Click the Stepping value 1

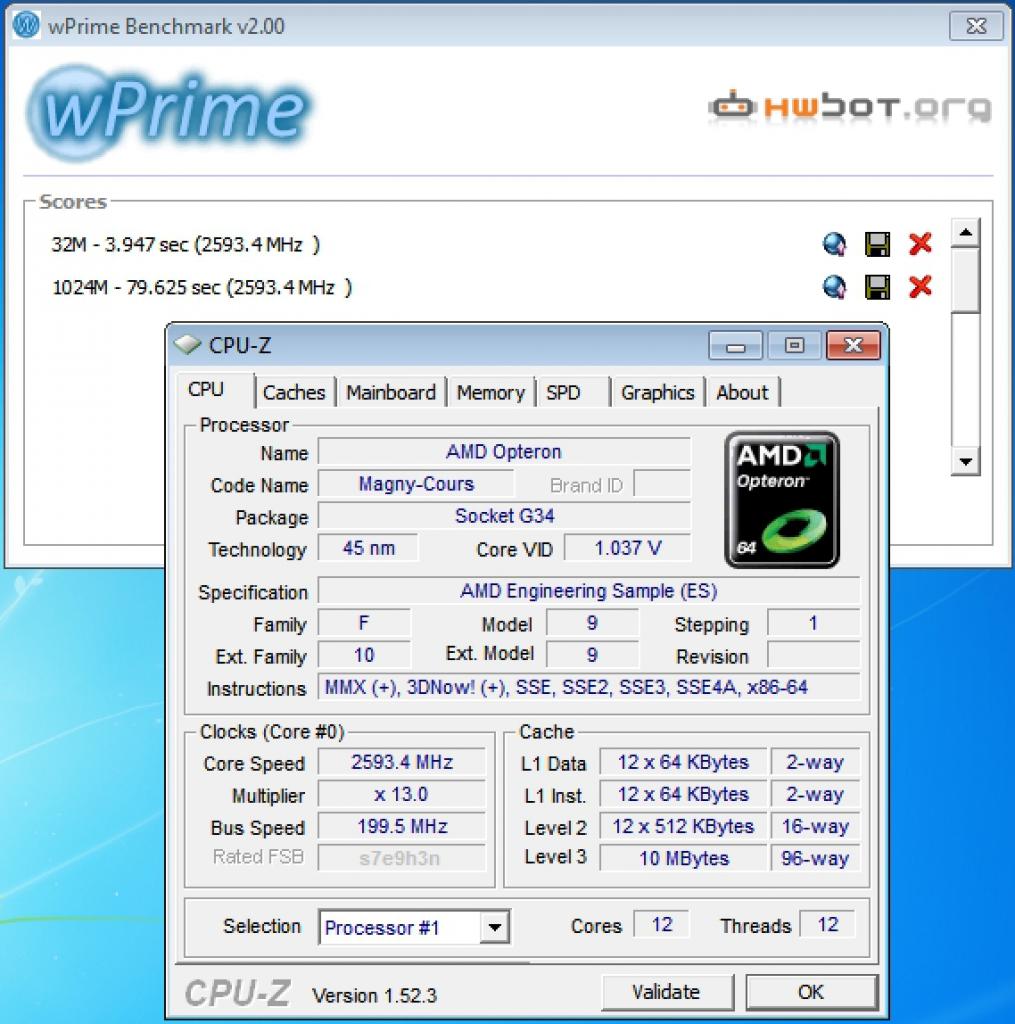click(814, 623)
